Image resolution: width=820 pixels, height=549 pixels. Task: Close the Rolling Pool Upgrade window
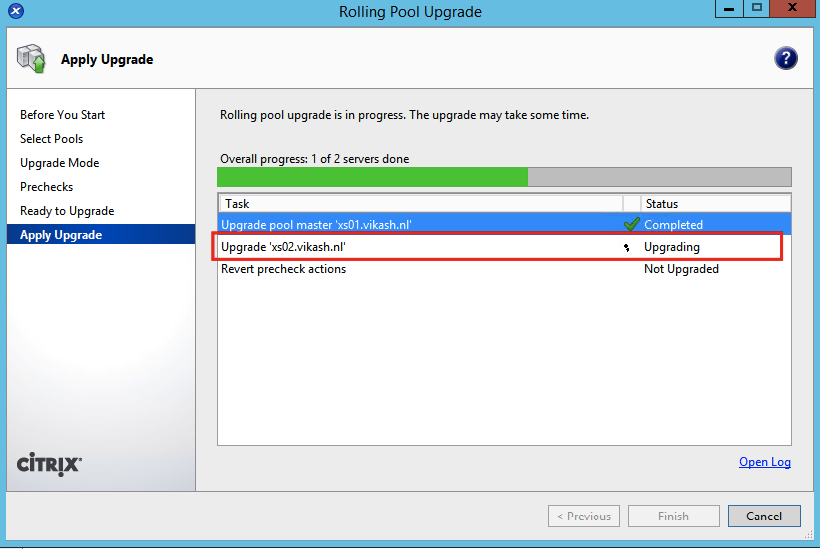tap(792, 8)
